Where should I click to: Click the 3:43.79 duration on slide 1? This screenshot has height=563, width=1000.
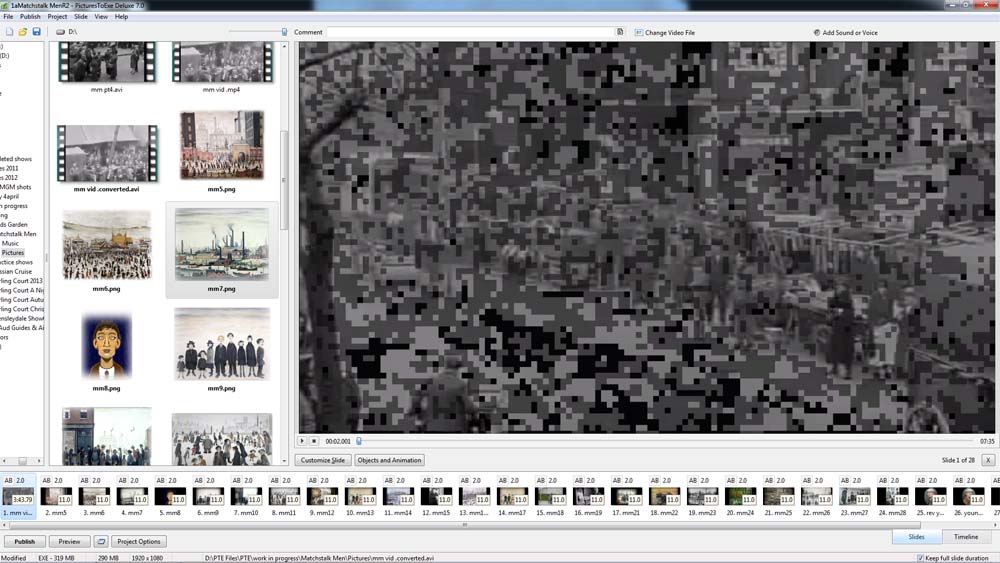tap(23, 500)
